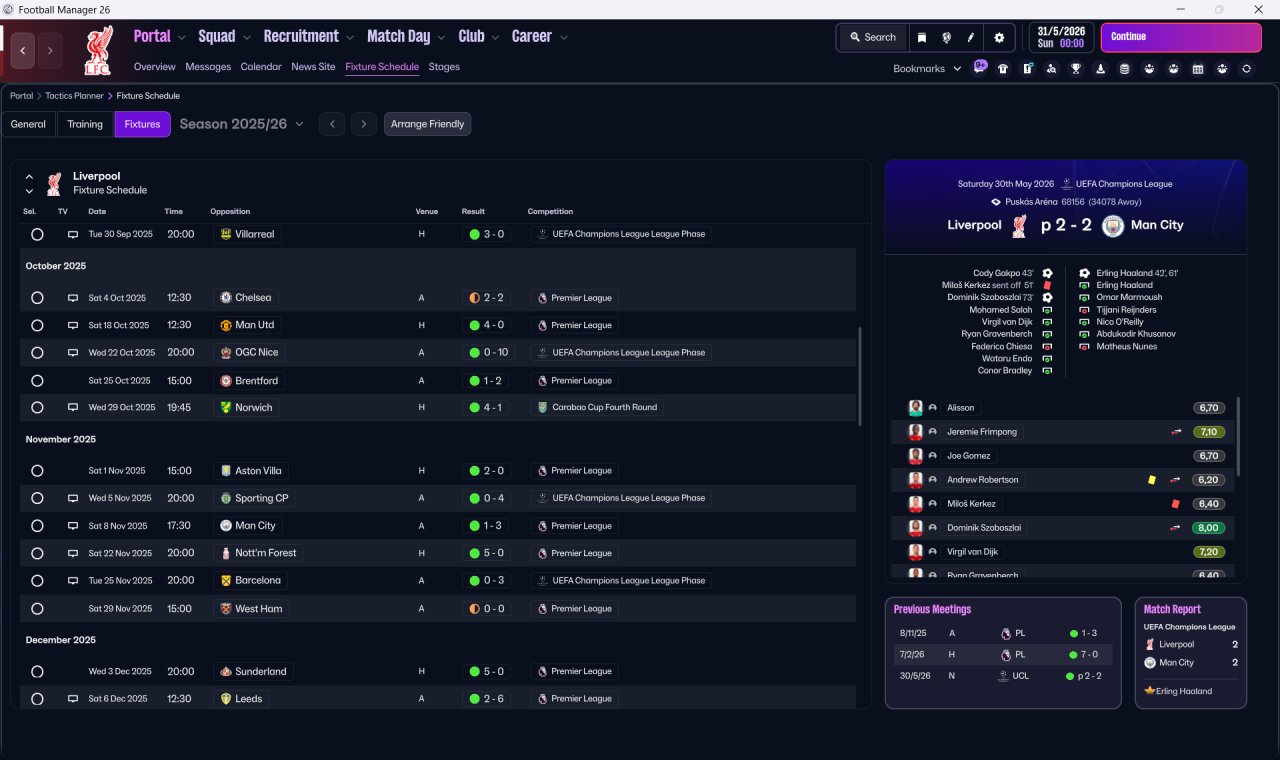Viewport: 1280px width, 760px height.
Task: Click the fixture list vertical scrollbar
Action: [859, 376]
